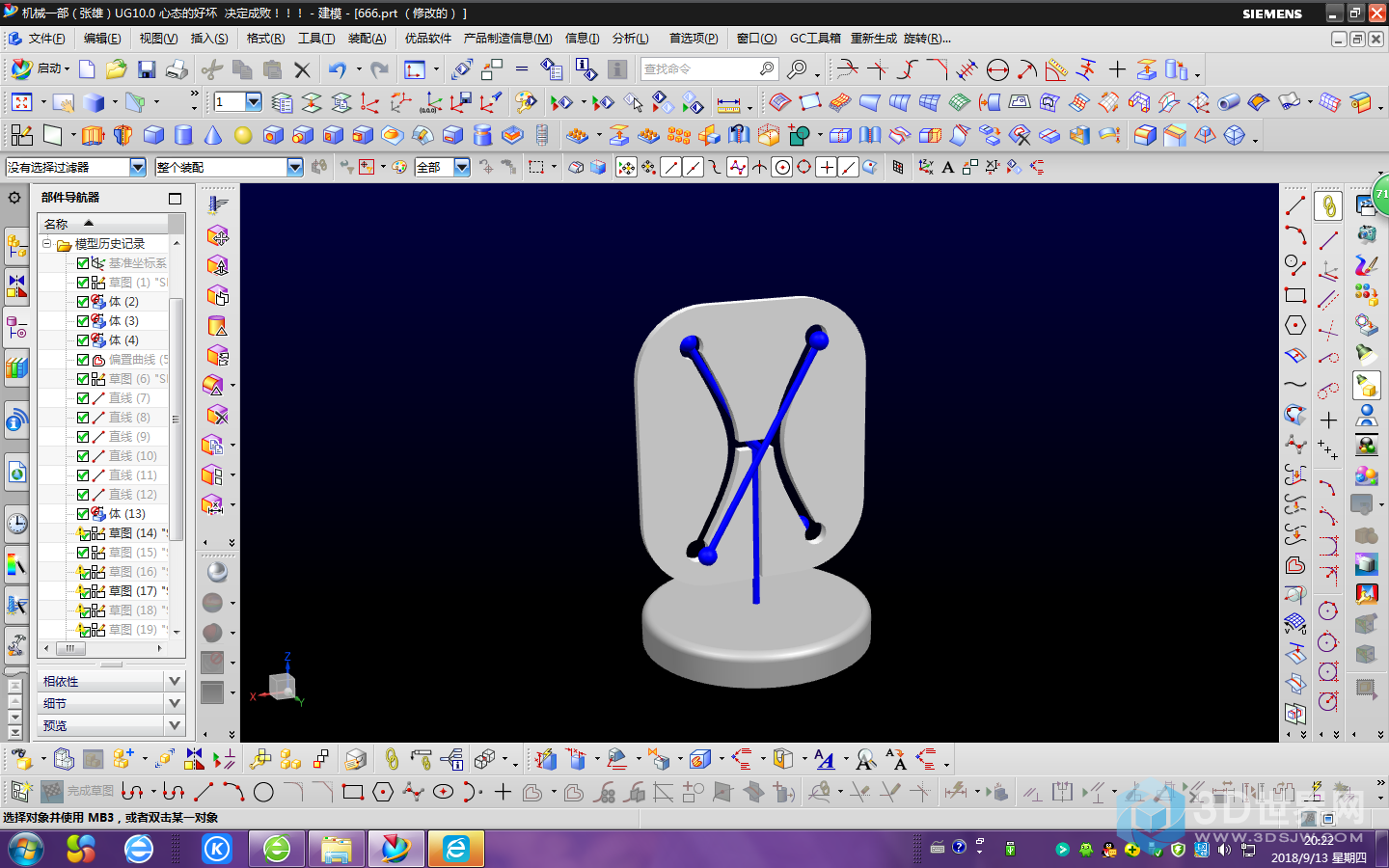Open a file with the folder icon
This screenshot has width=1389, height=868.
tap(117, 69)
